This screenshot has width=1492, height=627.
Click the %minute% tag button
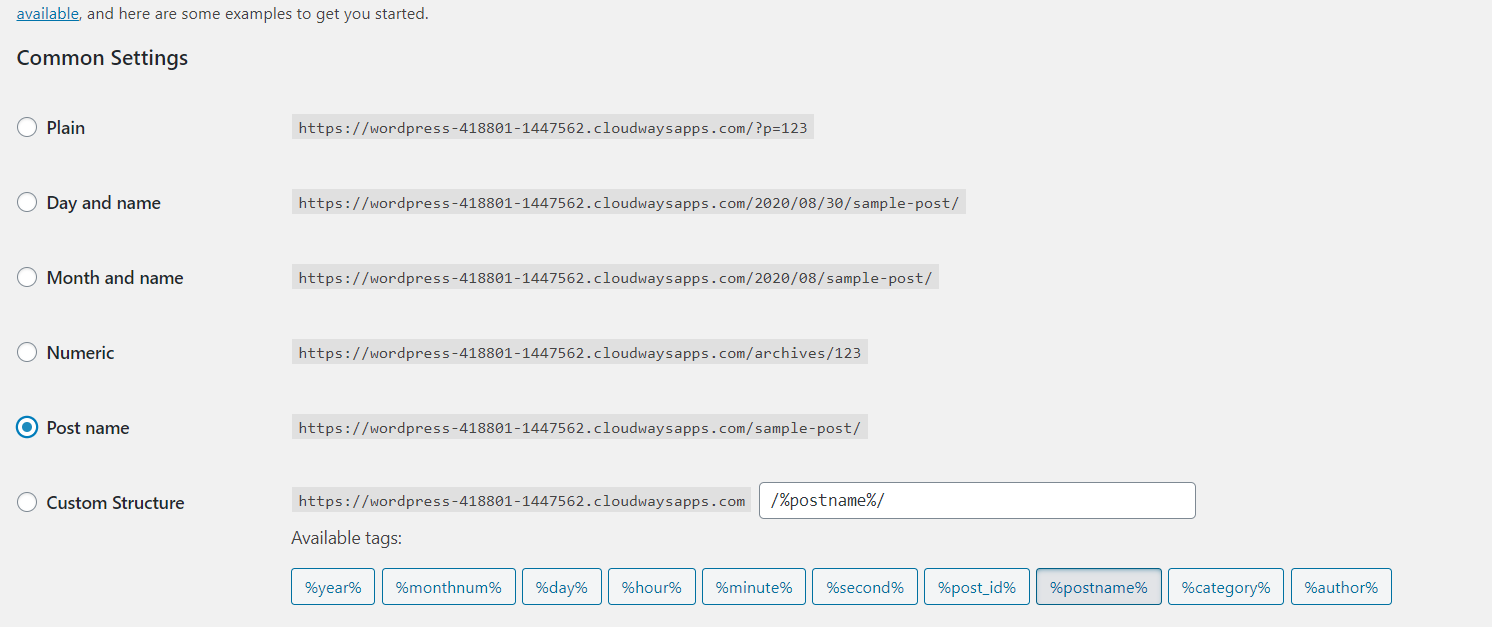[x=753, y=587]
